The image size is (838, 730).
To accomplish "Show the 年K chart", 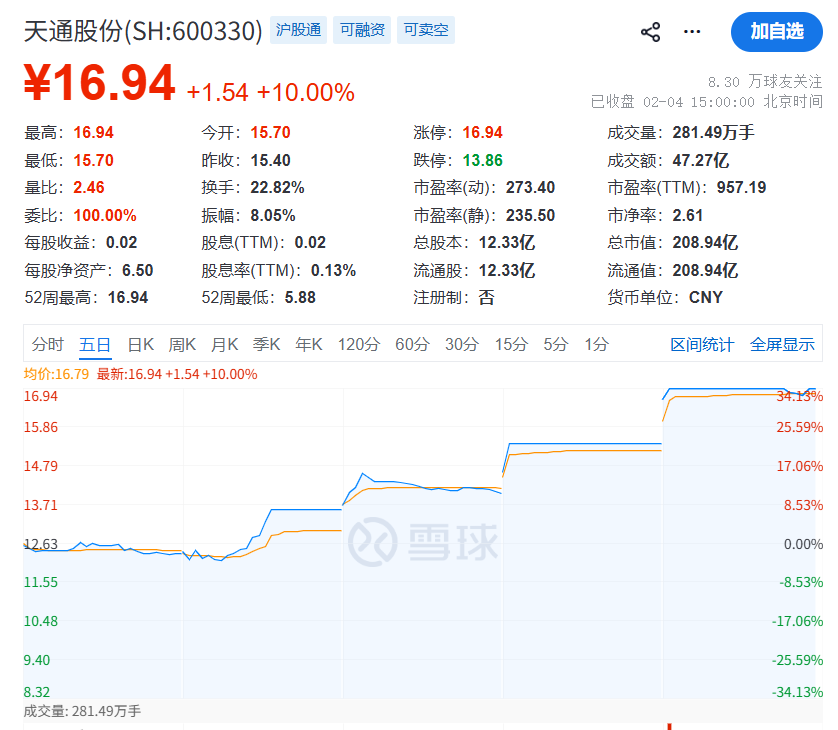I will [308, 345].
